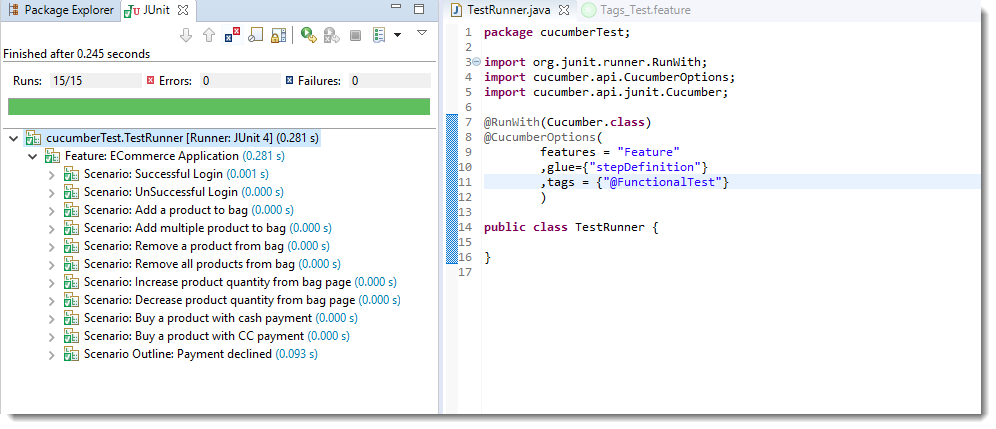Click 'Finished after 0.245 seconds' status text
The height and width of the screenshot is (429, 996).
pos(77,54)
